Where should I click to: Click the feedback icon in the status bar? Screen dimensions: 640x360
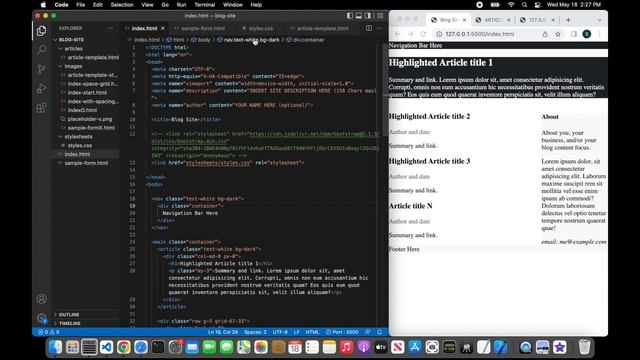(x=368, y=332)
